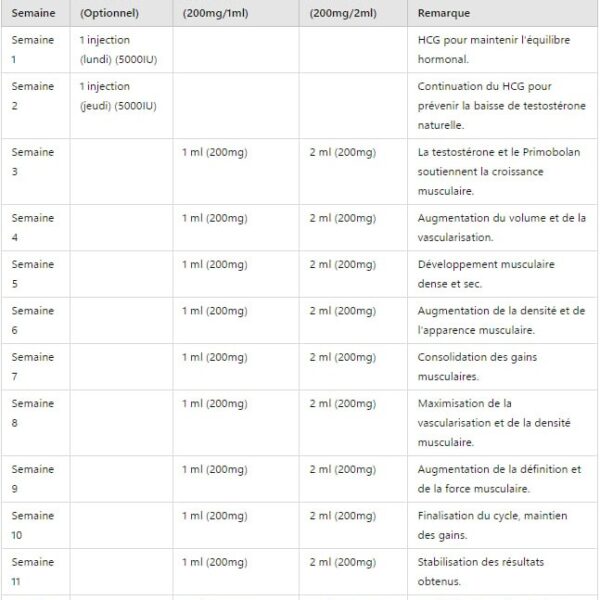This screenshot has width=600, height=600.
Task: Click the "(Optionnel)" column header
Action: click(109, 13)
